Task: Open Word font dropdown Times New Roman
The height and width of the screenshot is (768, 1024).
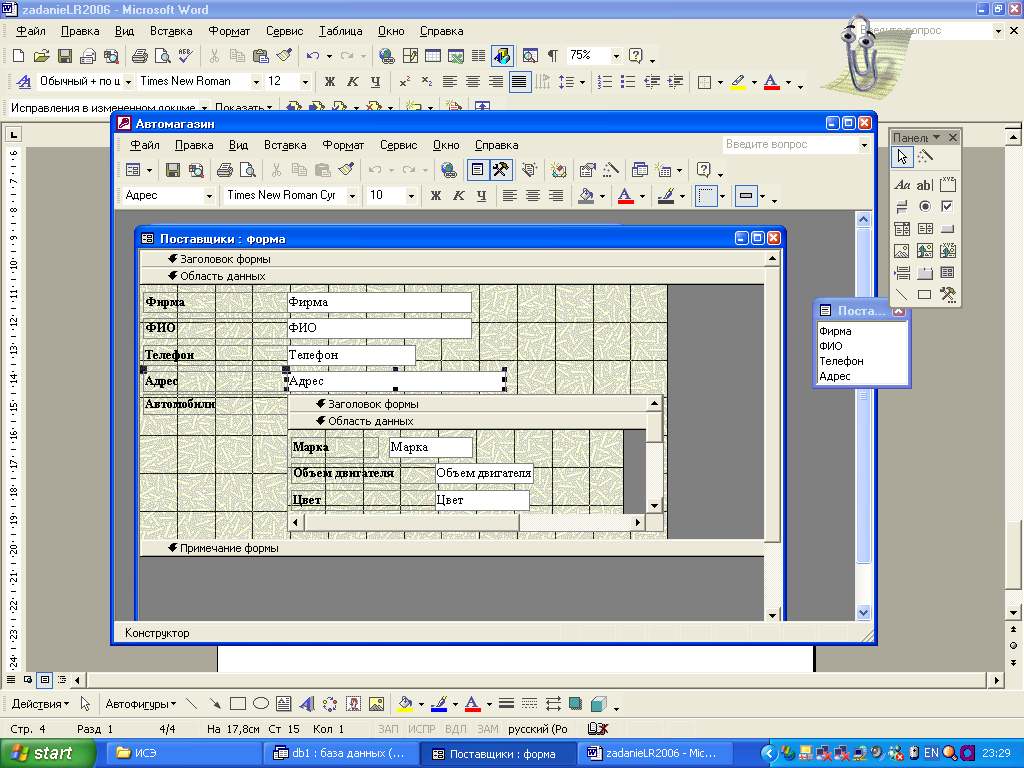Action: (x=256, y=82)
